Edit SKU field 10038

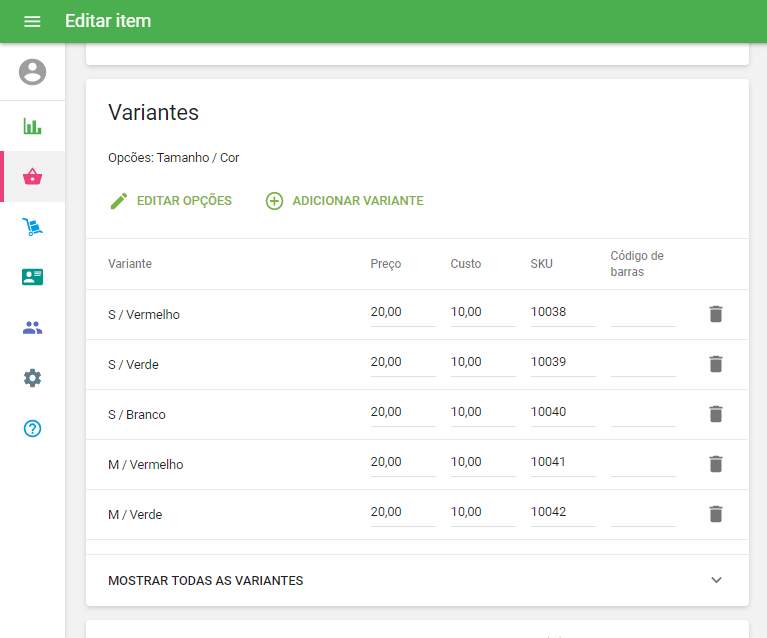[x=563, y=313]
